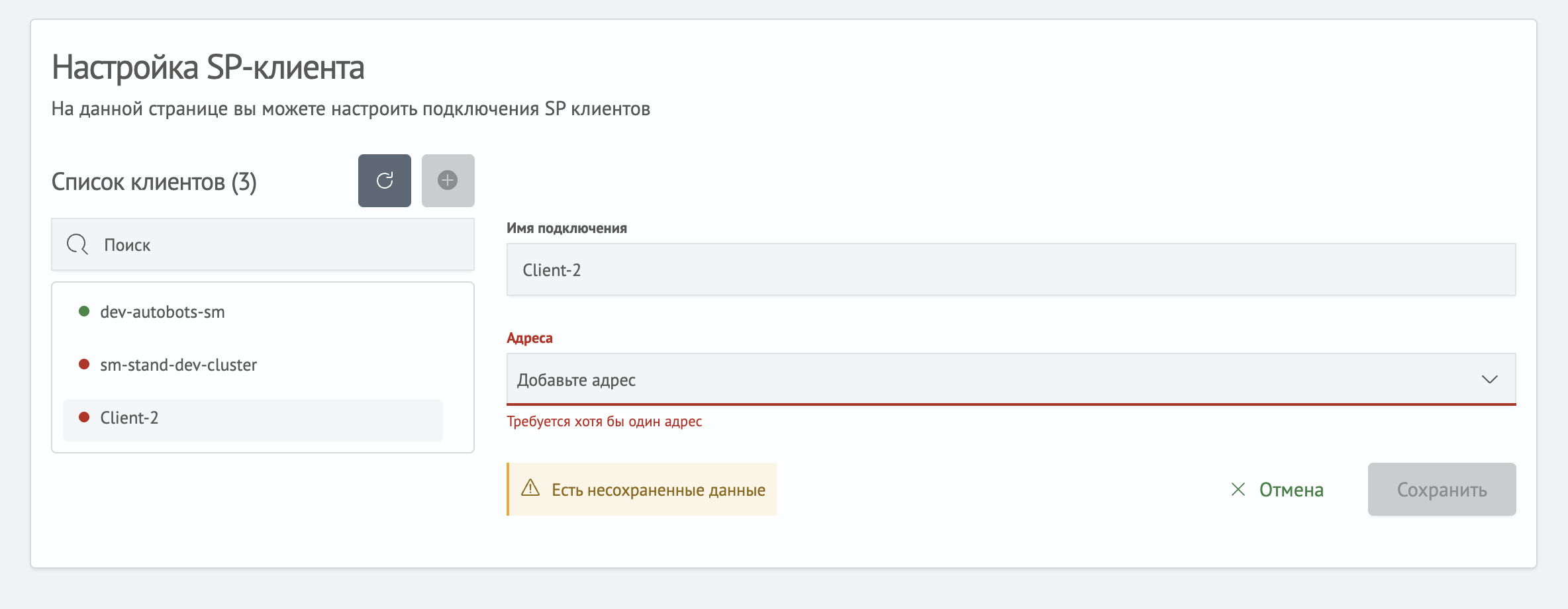
Task: Click the Отмена cancel button
Action: coord(1277,489)
